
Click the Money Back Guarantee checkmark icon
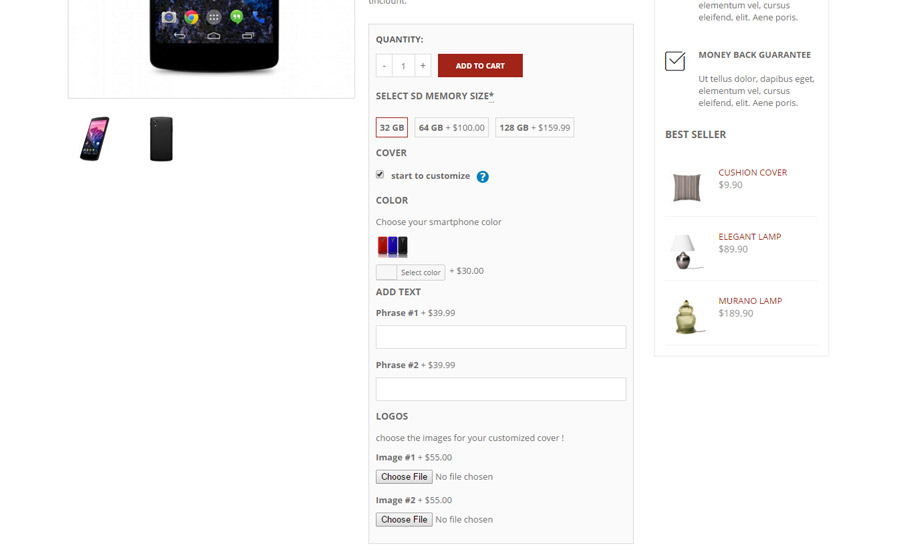coord(675,61)
